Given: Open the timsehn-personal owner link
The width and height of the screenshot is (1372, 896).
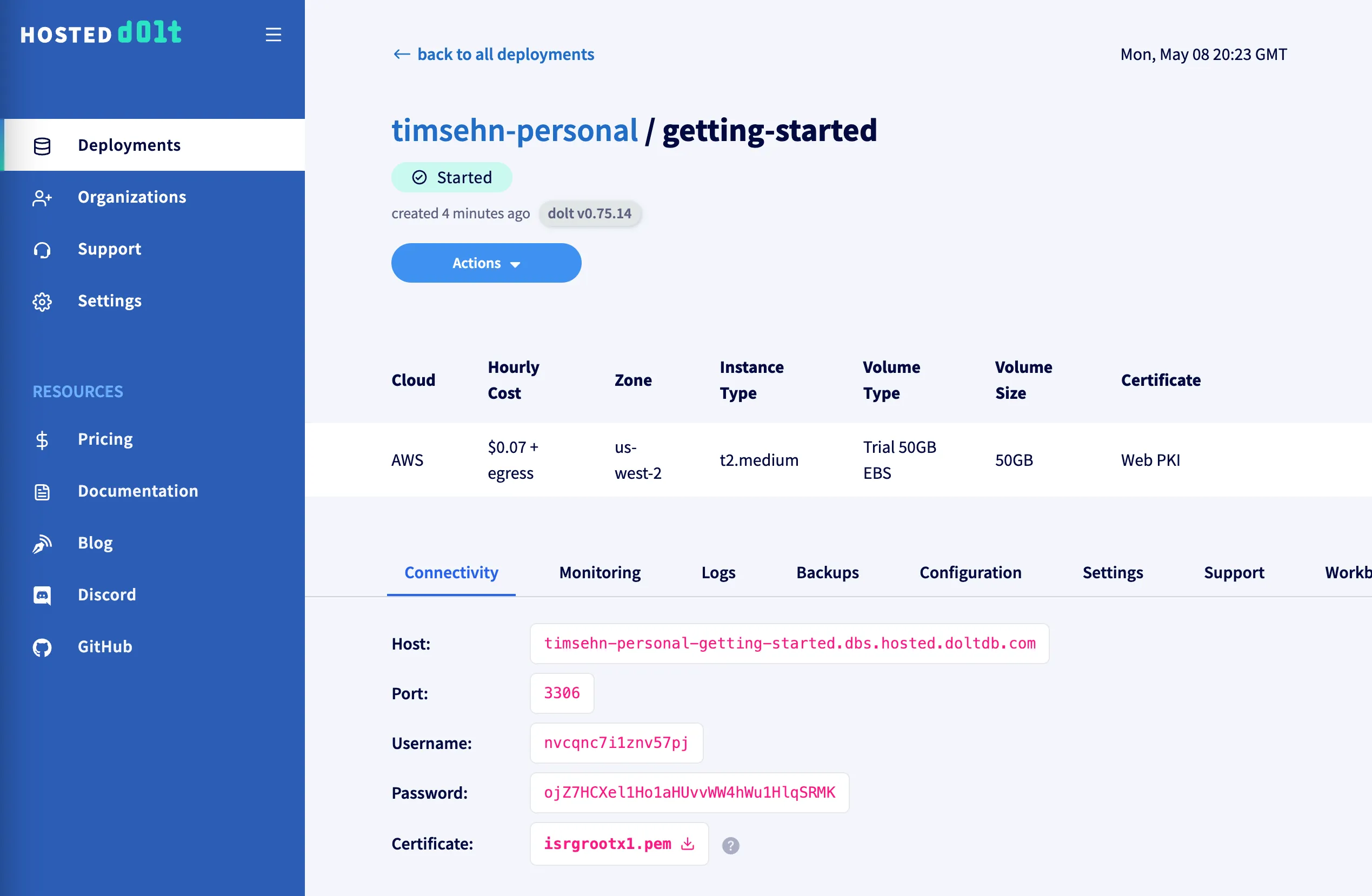Looking at the screenshot, I should coord(515,130).
